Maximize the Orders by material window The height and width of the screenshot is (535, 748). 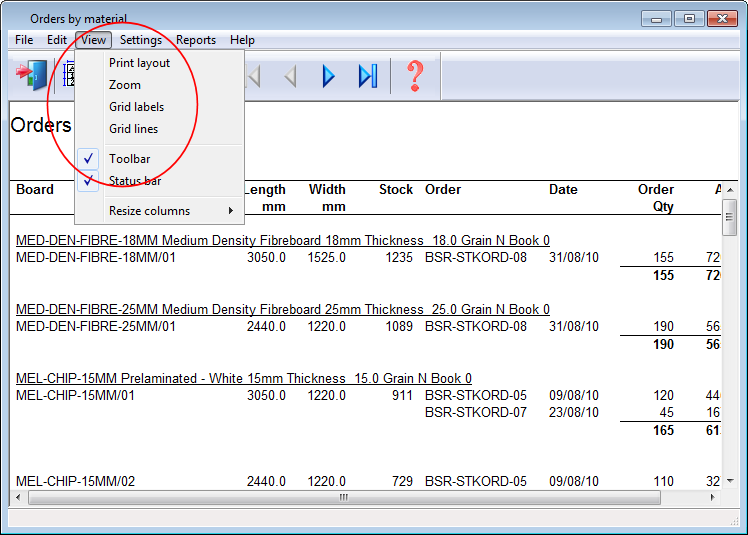point(689,19)
